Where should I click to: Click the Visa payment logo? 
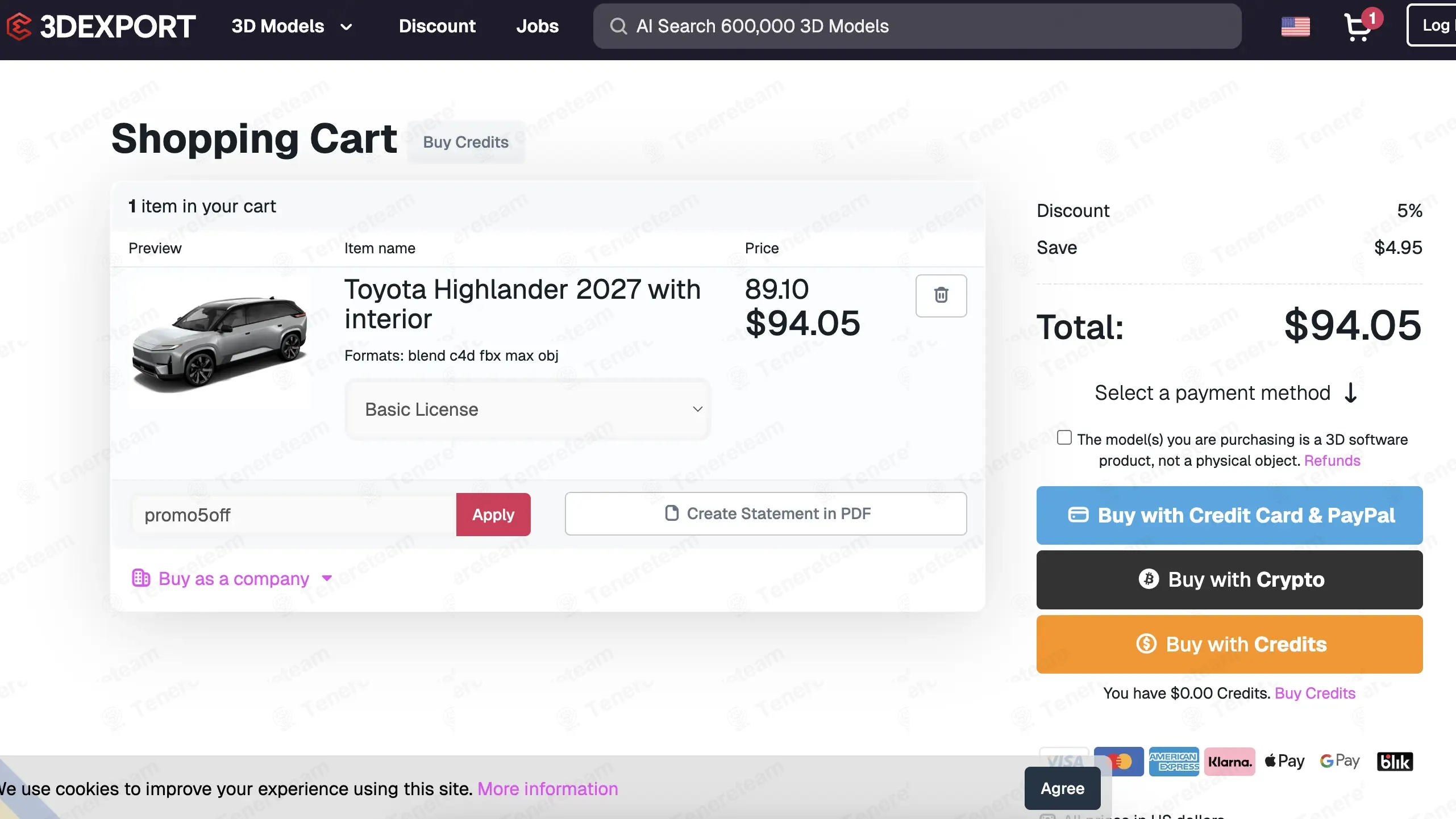coord(1064,761)
